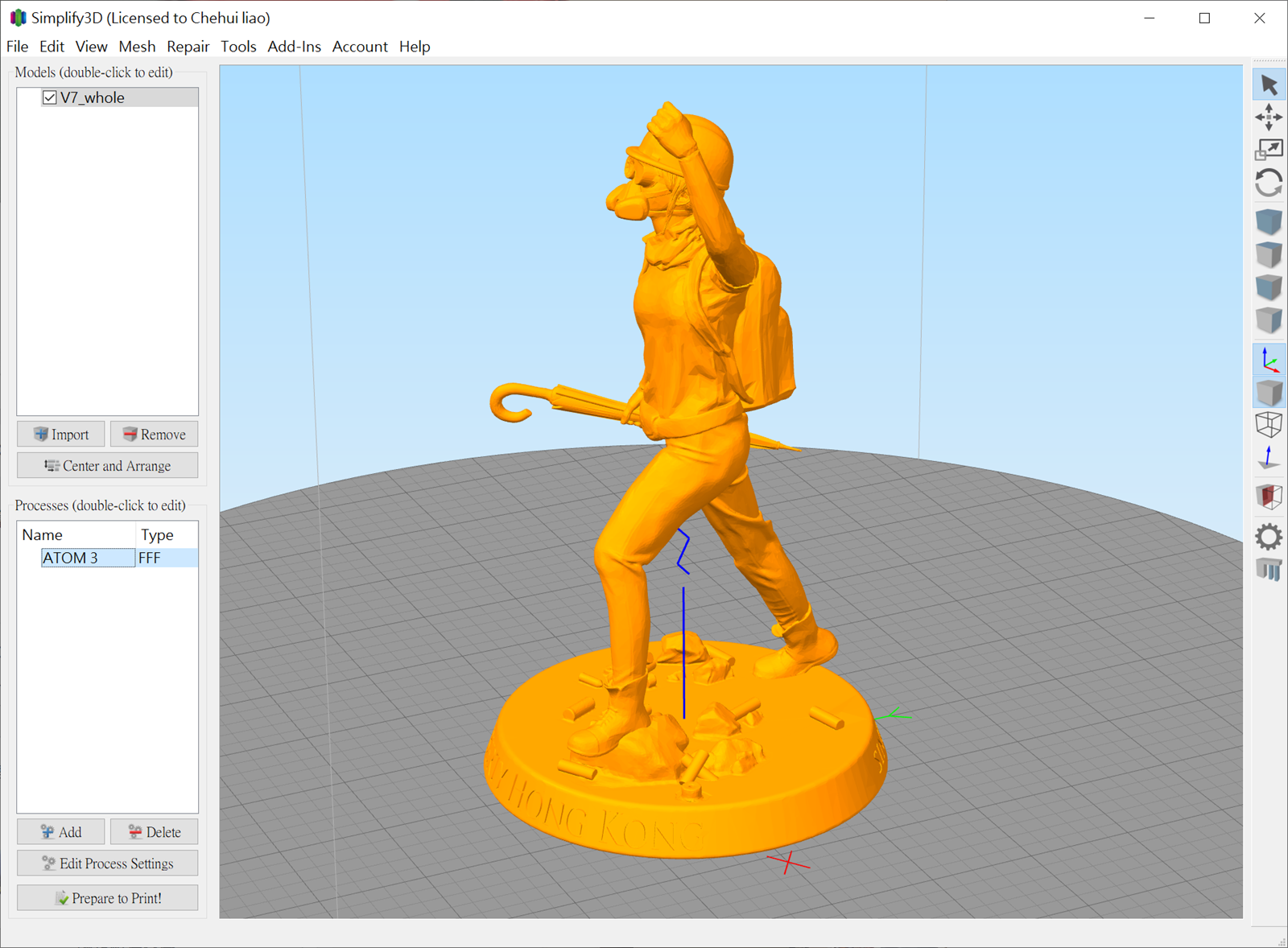Viewport: 1288px width, 948px height.
Task: Choose the scale model tool
Action: tap(1269, 150)
